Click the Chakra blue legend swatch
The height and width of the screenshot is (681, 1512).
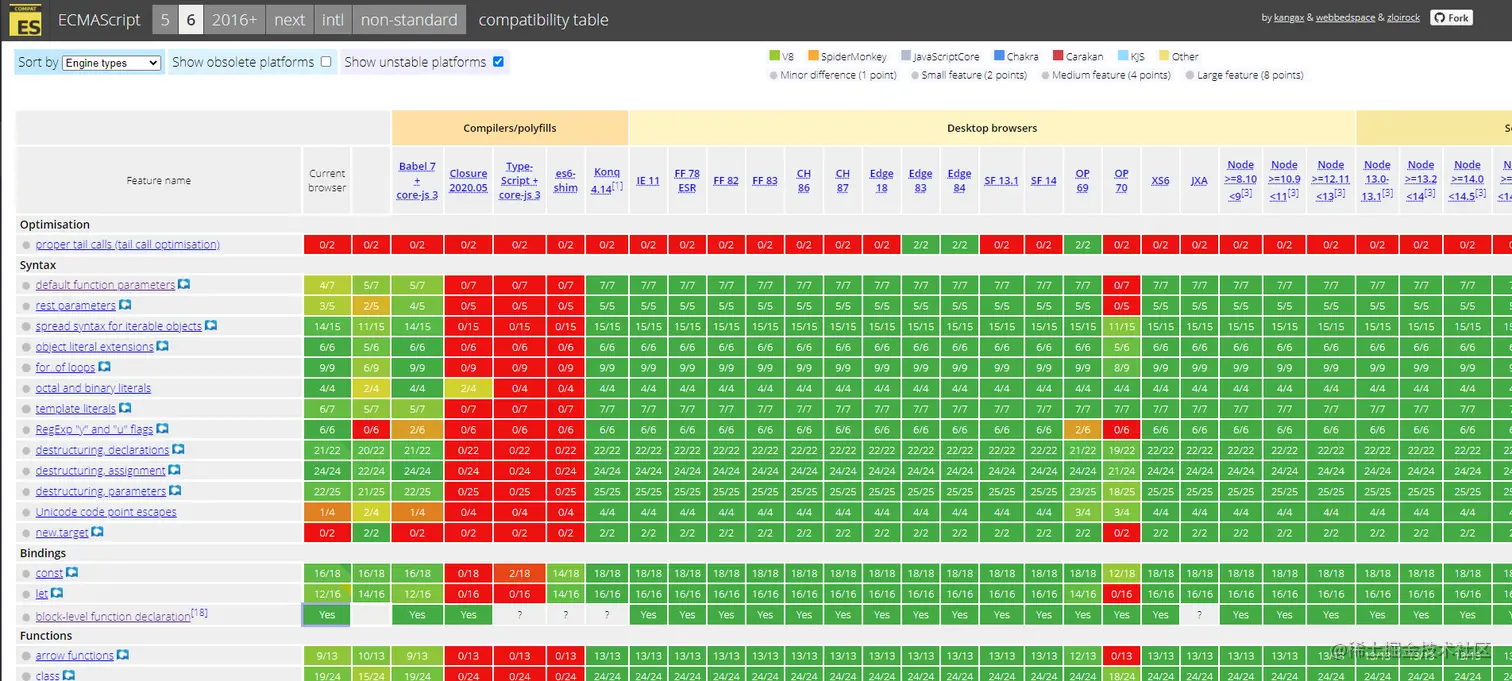coord(999,56)
